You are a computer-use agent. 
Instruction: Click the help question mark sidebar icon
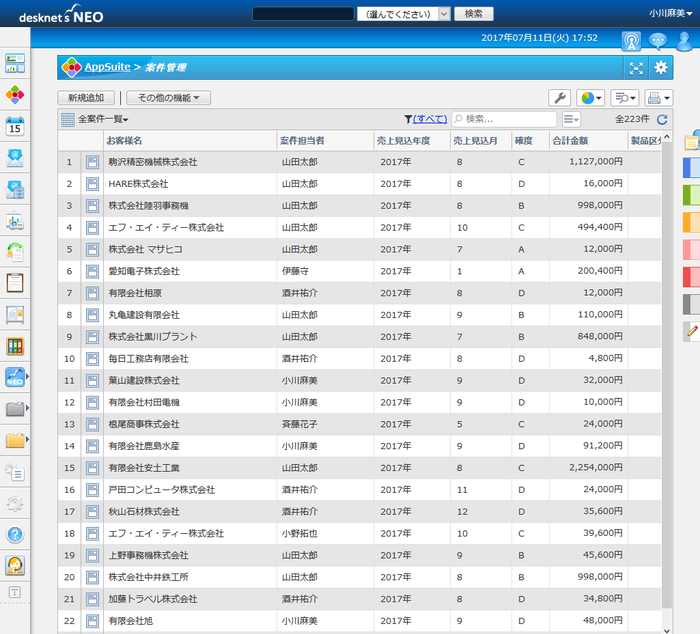pos(15,534)
